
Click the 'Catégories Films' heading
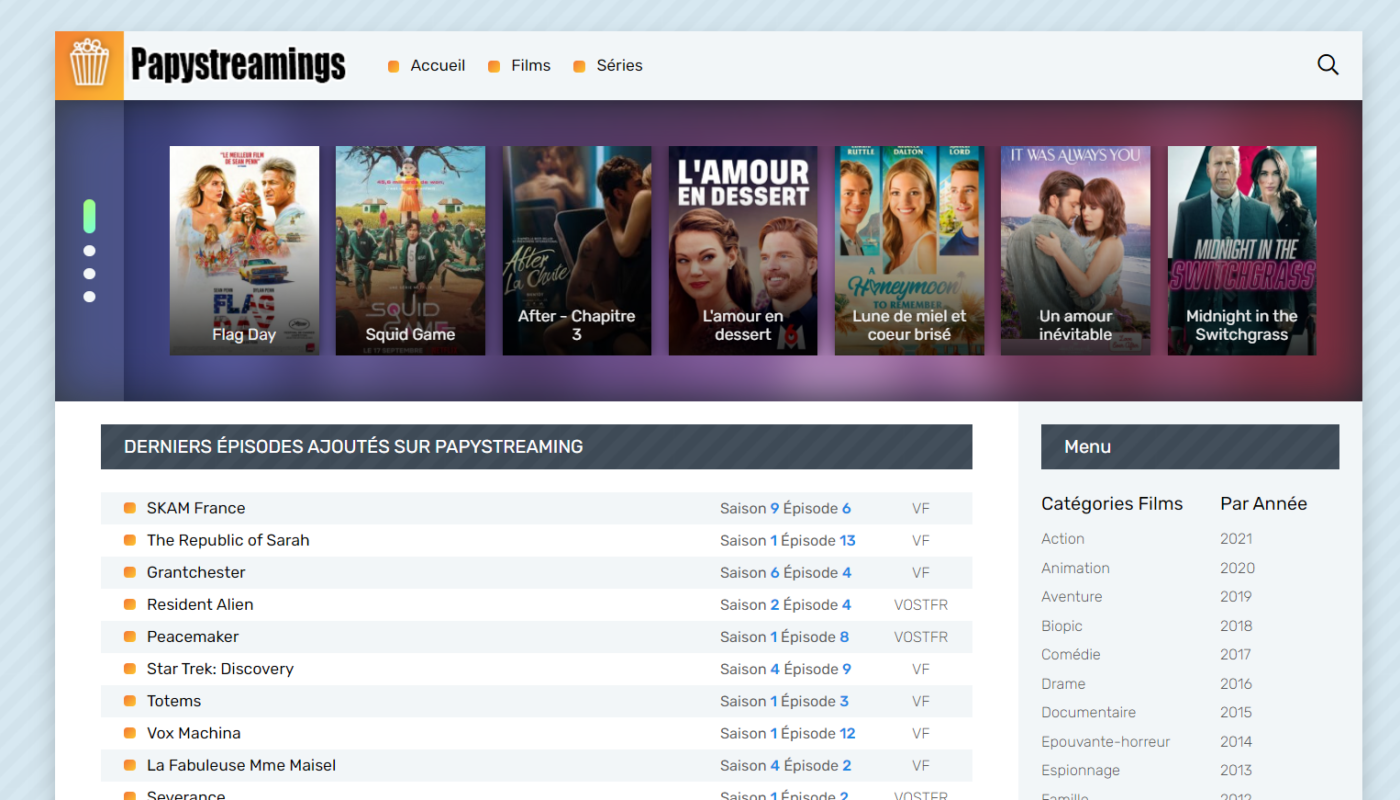coord(1112,504)
